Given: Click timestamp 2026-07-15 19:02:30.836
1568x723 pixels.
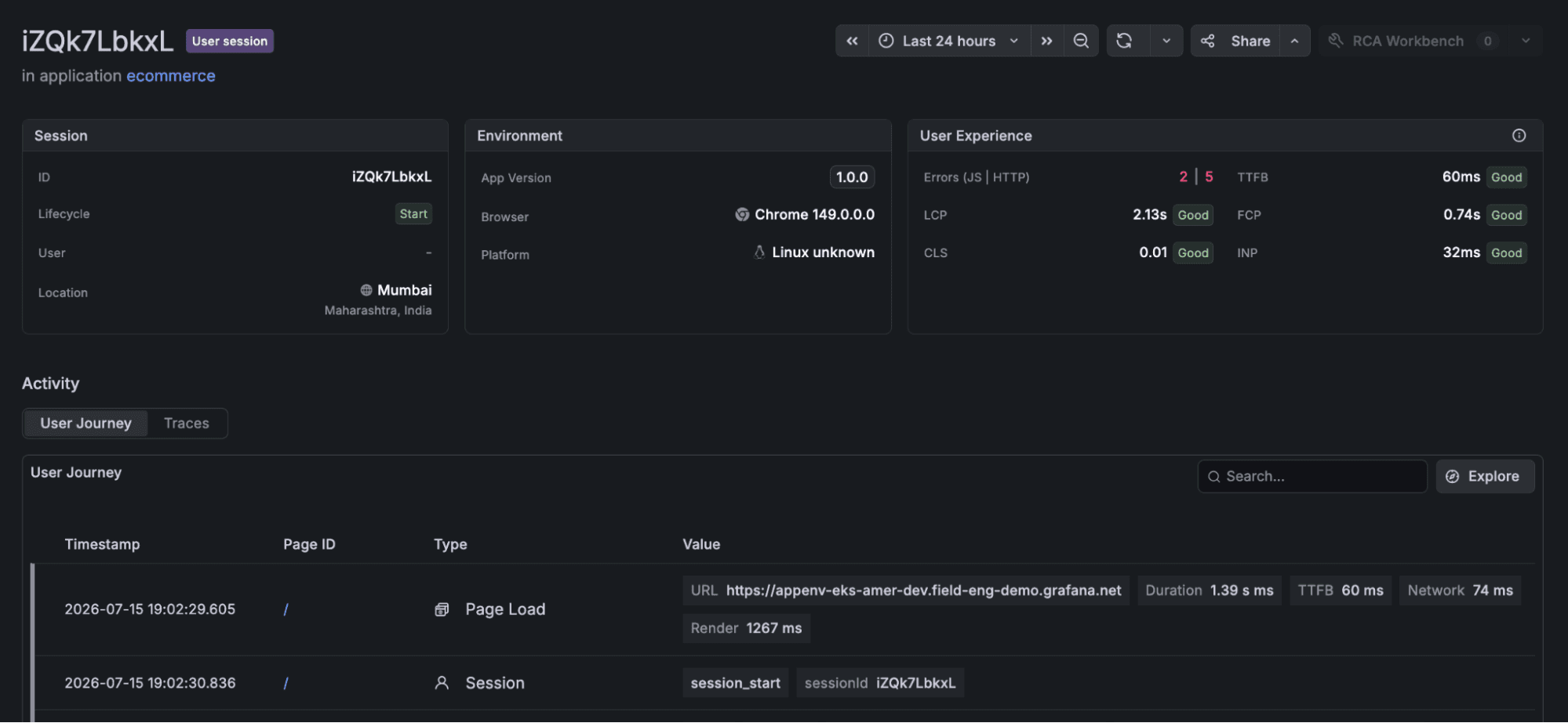Looking at the screenshot, I should 150,683.
